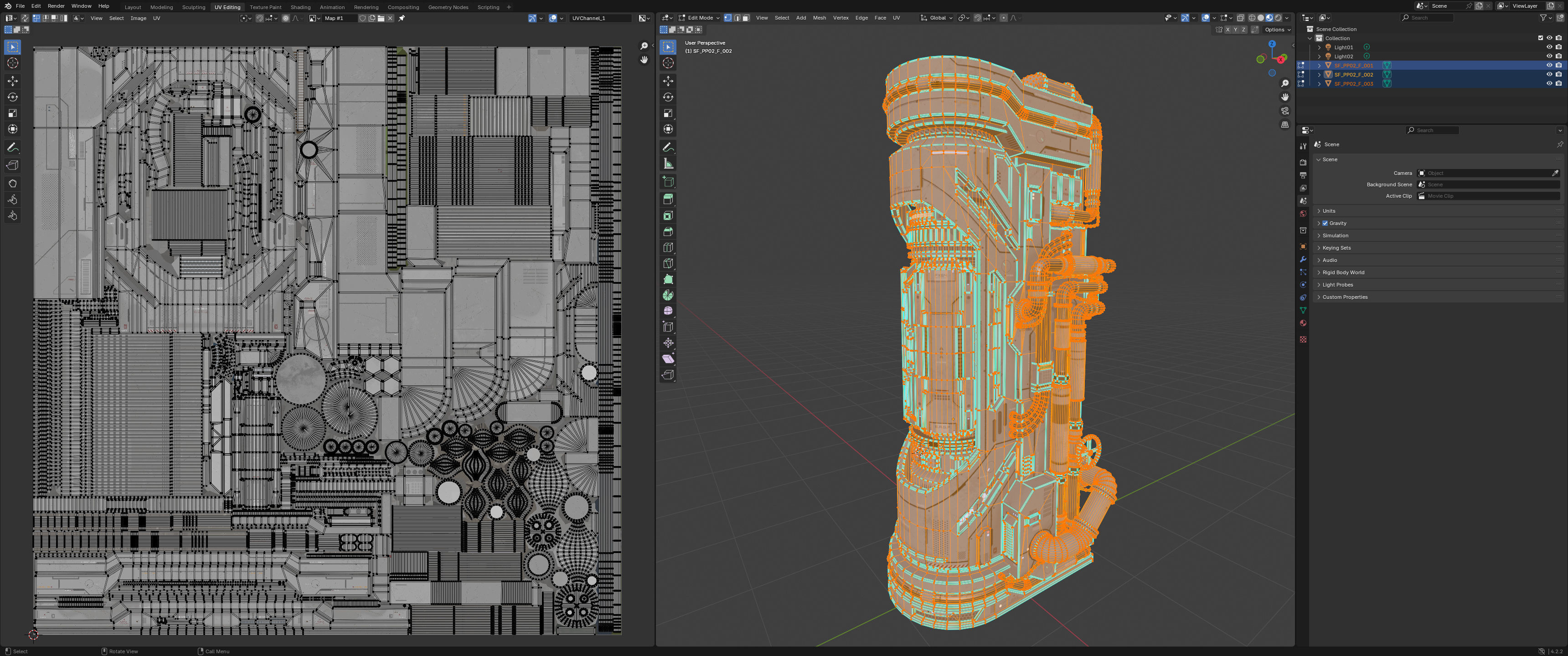Switch to the Texture Paint workspace tab
This screenshot has width=1568, height=656.
pyautogui.click(x=265, y=7)
